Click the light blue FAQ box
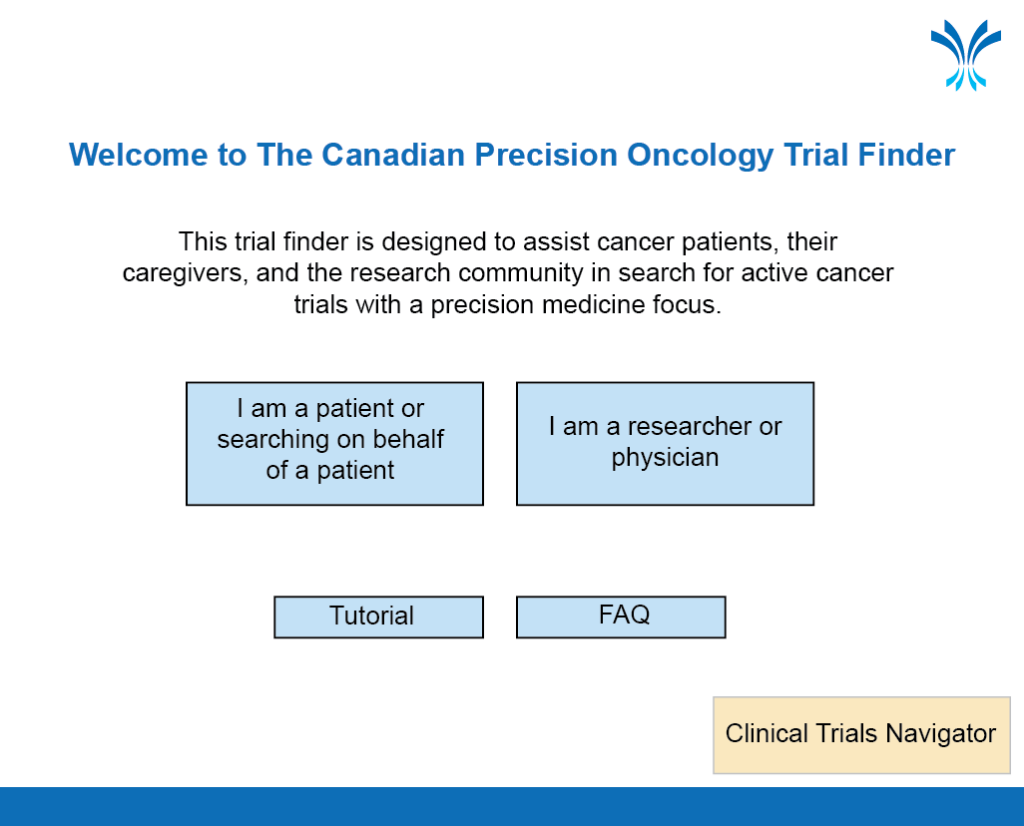 click(x=620, y=616)
